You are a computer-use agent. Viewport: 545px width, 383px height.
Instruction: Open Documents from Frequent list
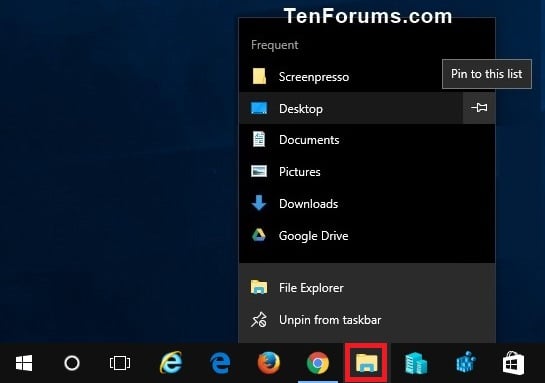367,140
